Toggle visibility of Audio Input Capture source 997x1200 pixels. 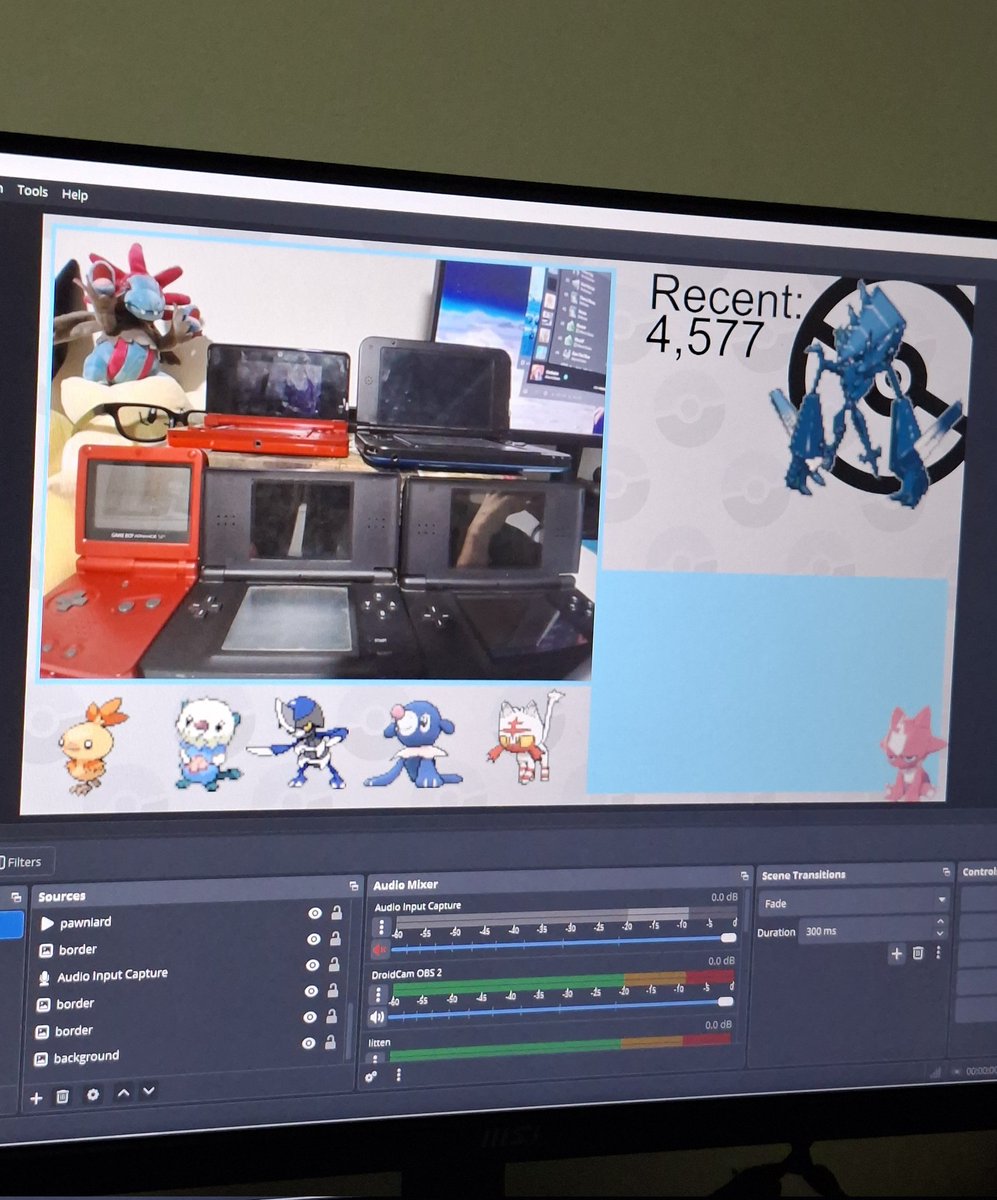click(x=313, y=965)
